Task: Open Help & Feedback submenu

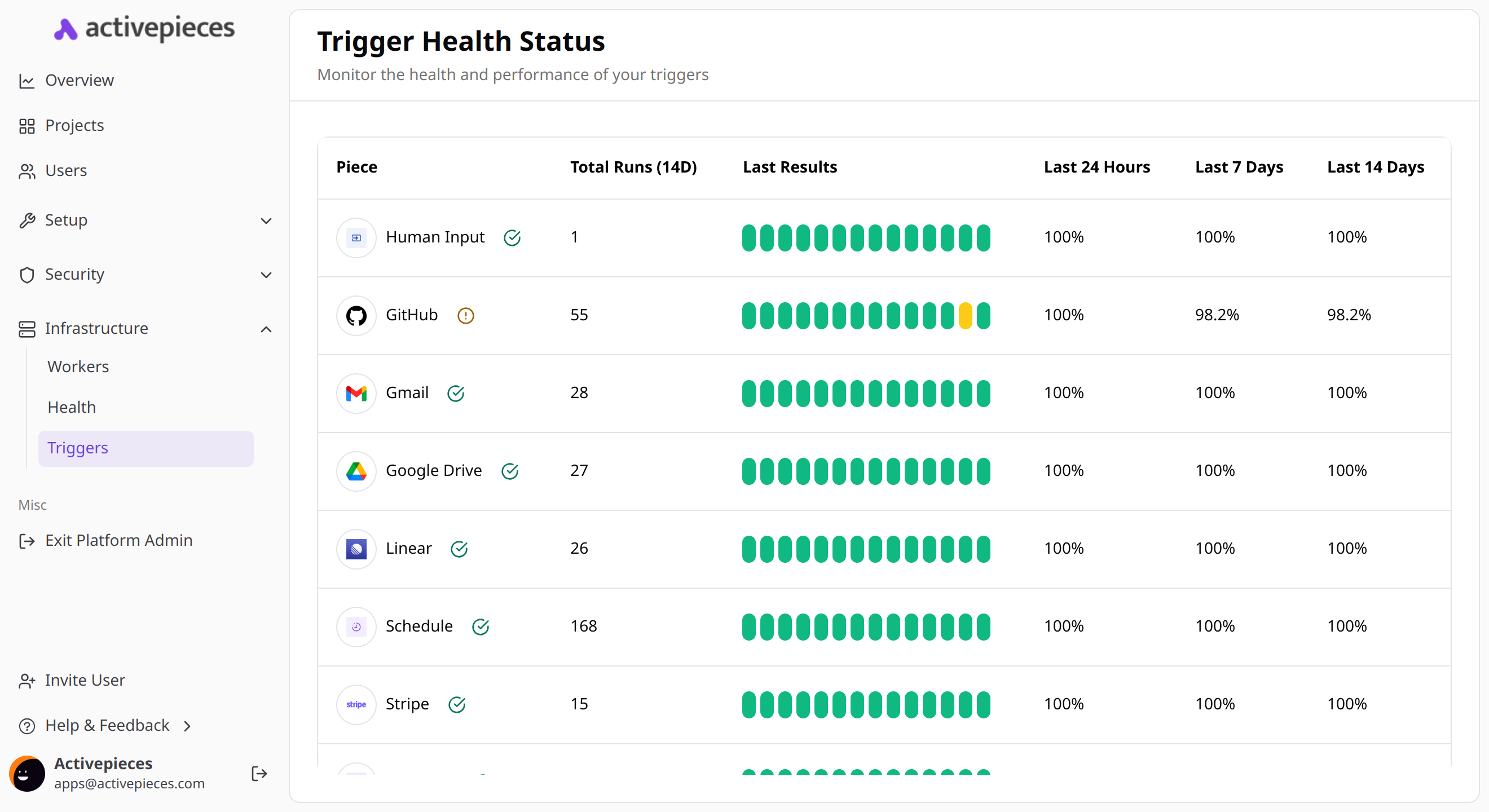Action: click(107, 725)
